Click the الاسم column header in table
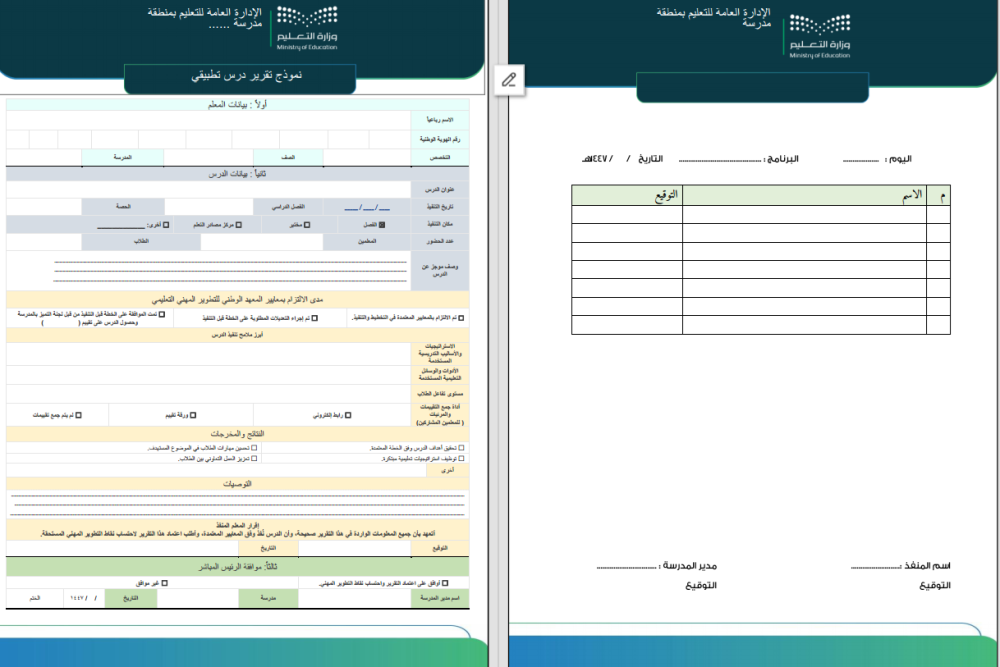 tap(804, 195)
